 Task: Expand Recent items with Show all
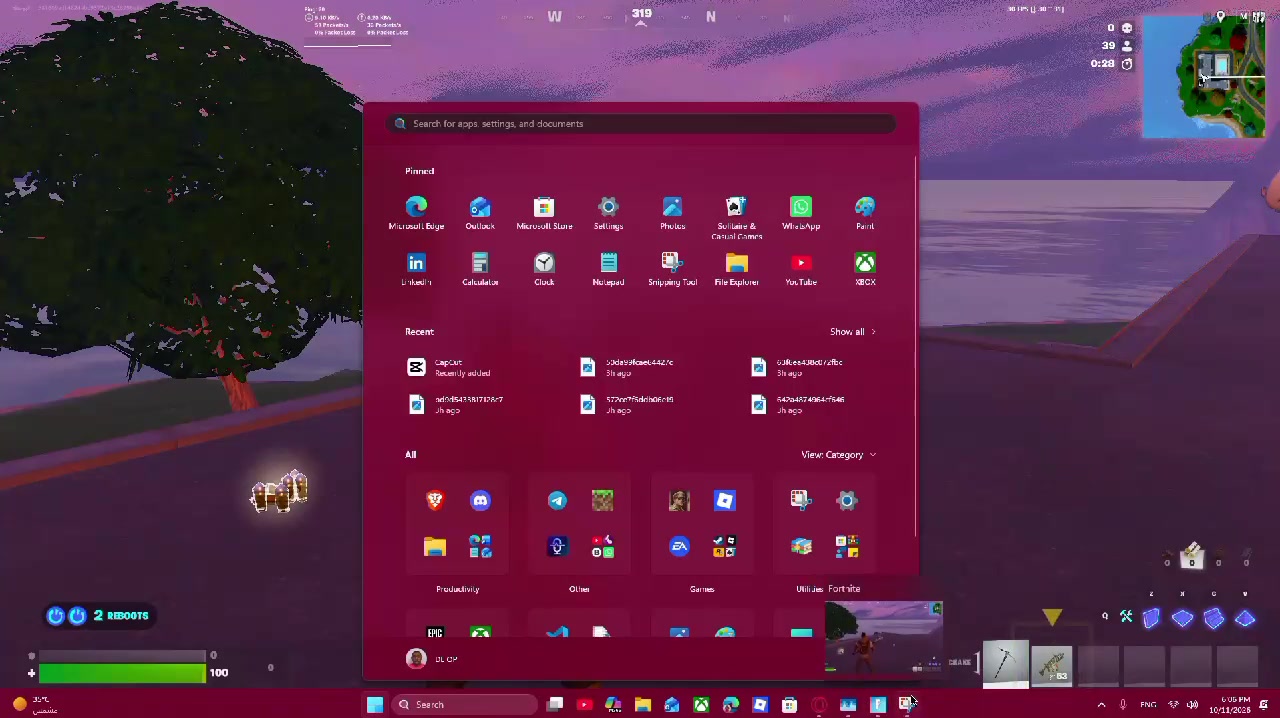(852, 332)
